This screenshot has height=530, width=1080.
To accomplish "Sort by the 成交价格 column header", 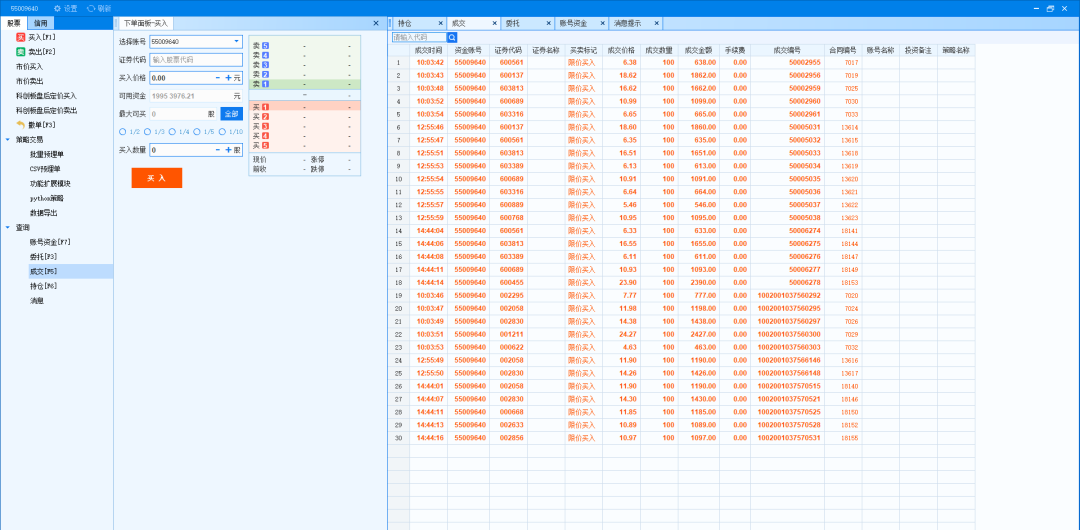I will coord(621,50).
